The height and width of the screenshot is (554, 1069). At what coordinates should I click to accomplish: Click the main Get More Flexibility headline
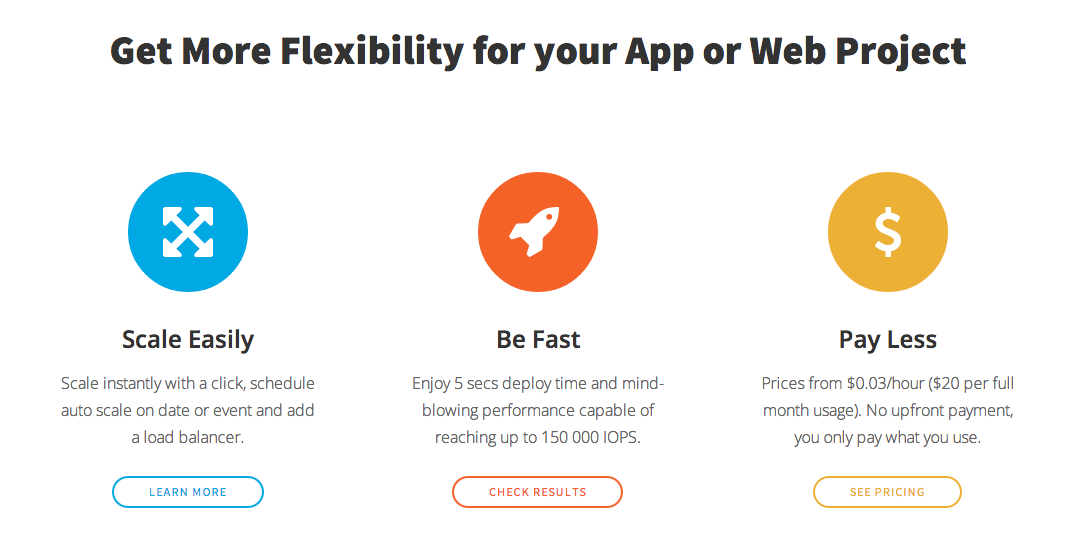(538, 50)
